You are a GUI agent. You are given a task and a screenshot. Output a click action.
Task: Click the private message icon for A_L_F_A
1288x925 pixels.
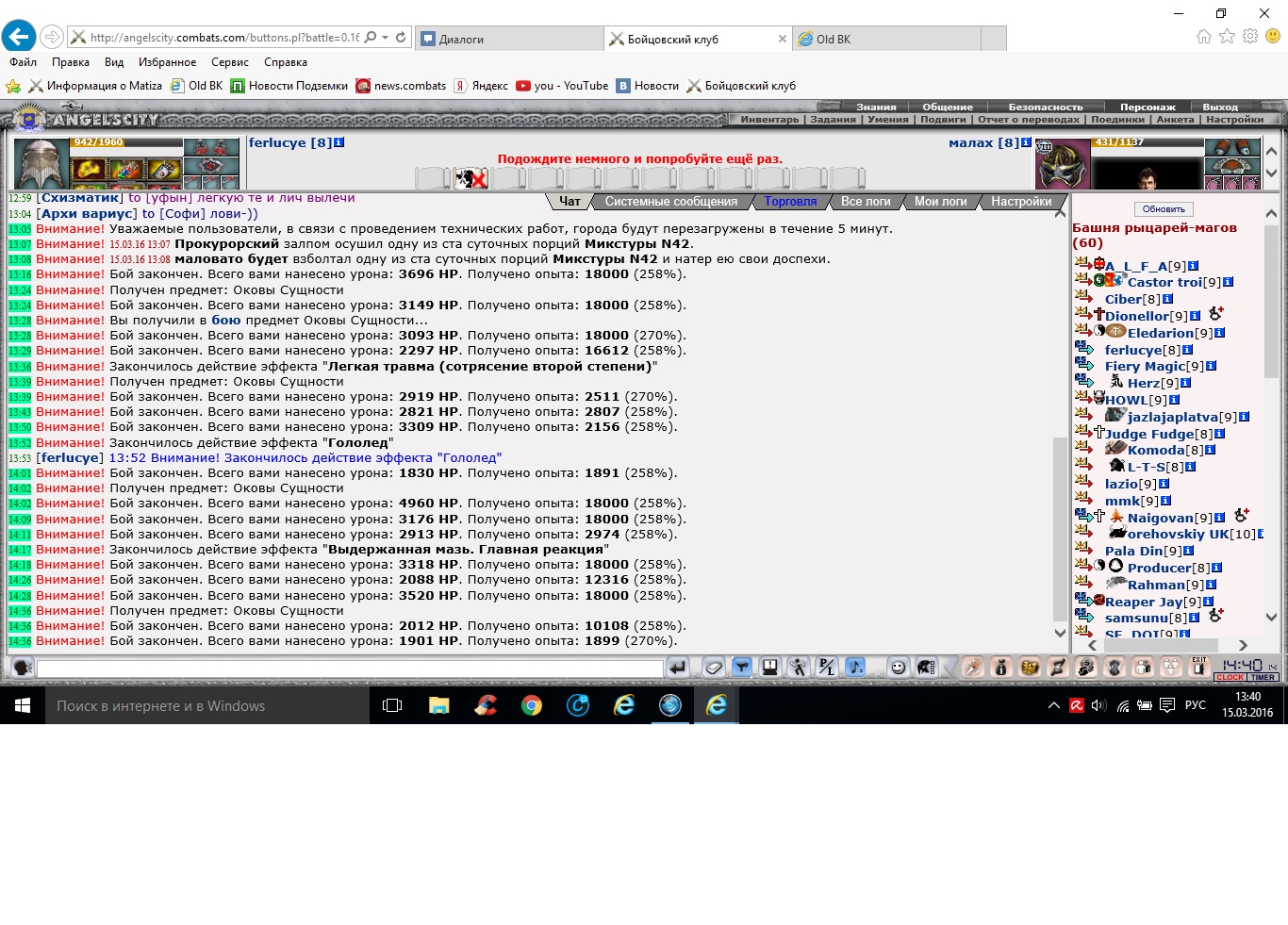1083,265
